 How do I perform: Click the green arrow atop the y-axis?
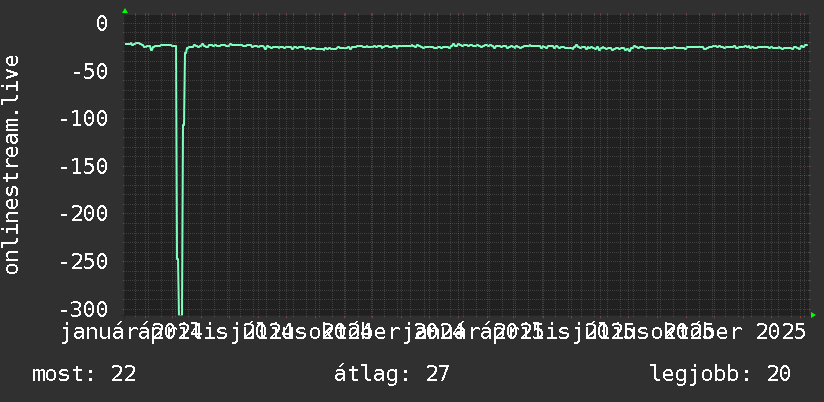click(x=125, y=11)
